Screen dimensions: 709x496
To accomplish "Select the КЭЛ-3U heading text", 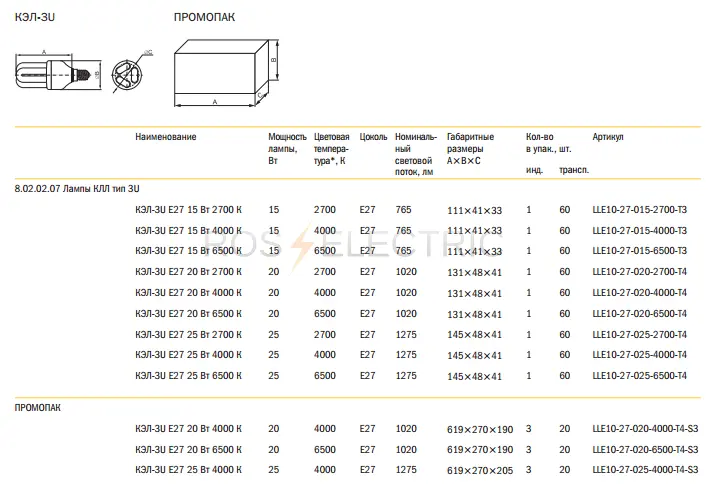I will tap(35, 17).
